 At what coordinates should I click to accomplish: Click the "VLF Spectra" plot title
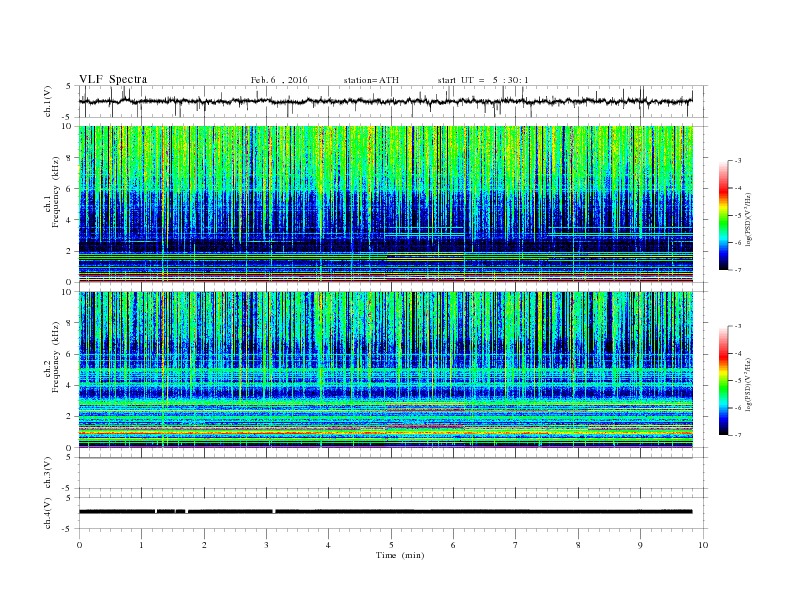pyautogui.click(x=113, y=79)
